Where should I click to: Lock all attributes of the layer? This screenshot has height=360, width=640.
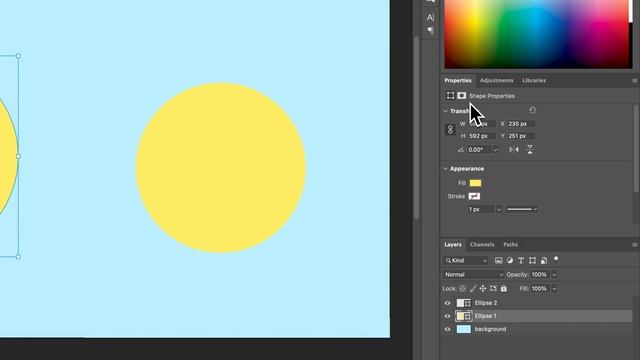[504, 289]
